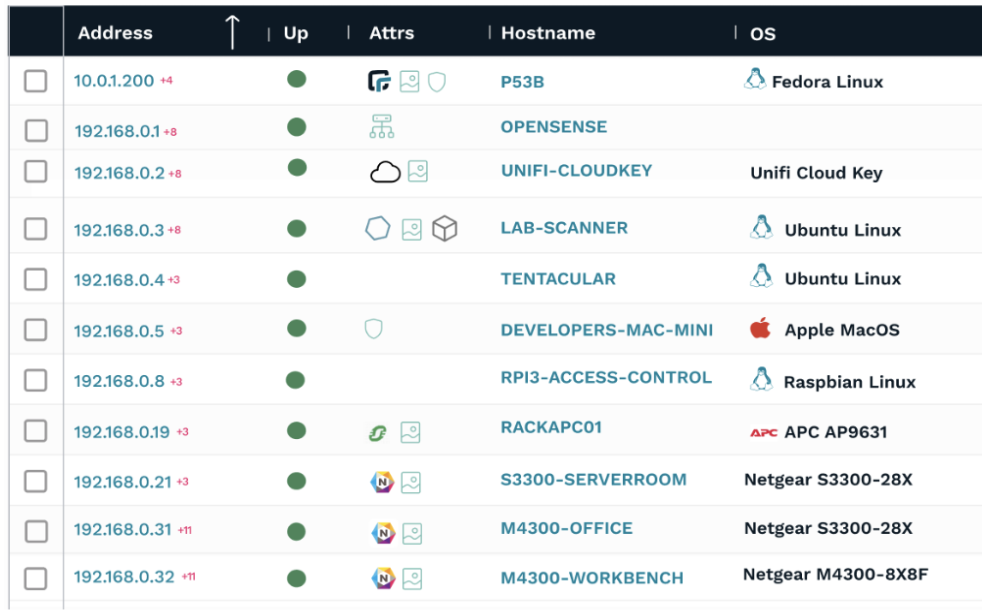Click the CrowdStrike icon in the P53B row
Viewport: 986px width, 616px height.
click(x=379, y=81)
